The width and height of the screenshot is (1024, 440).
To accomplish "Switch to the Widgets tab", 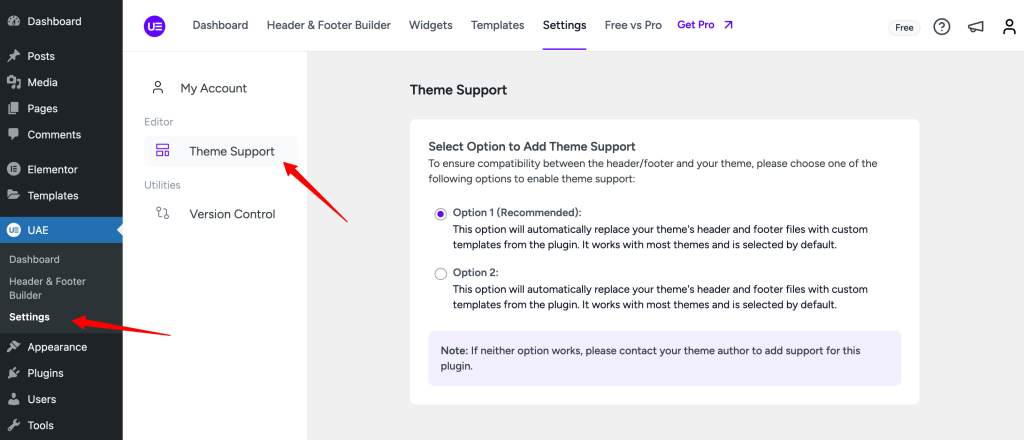I will [x=431, y=25].
